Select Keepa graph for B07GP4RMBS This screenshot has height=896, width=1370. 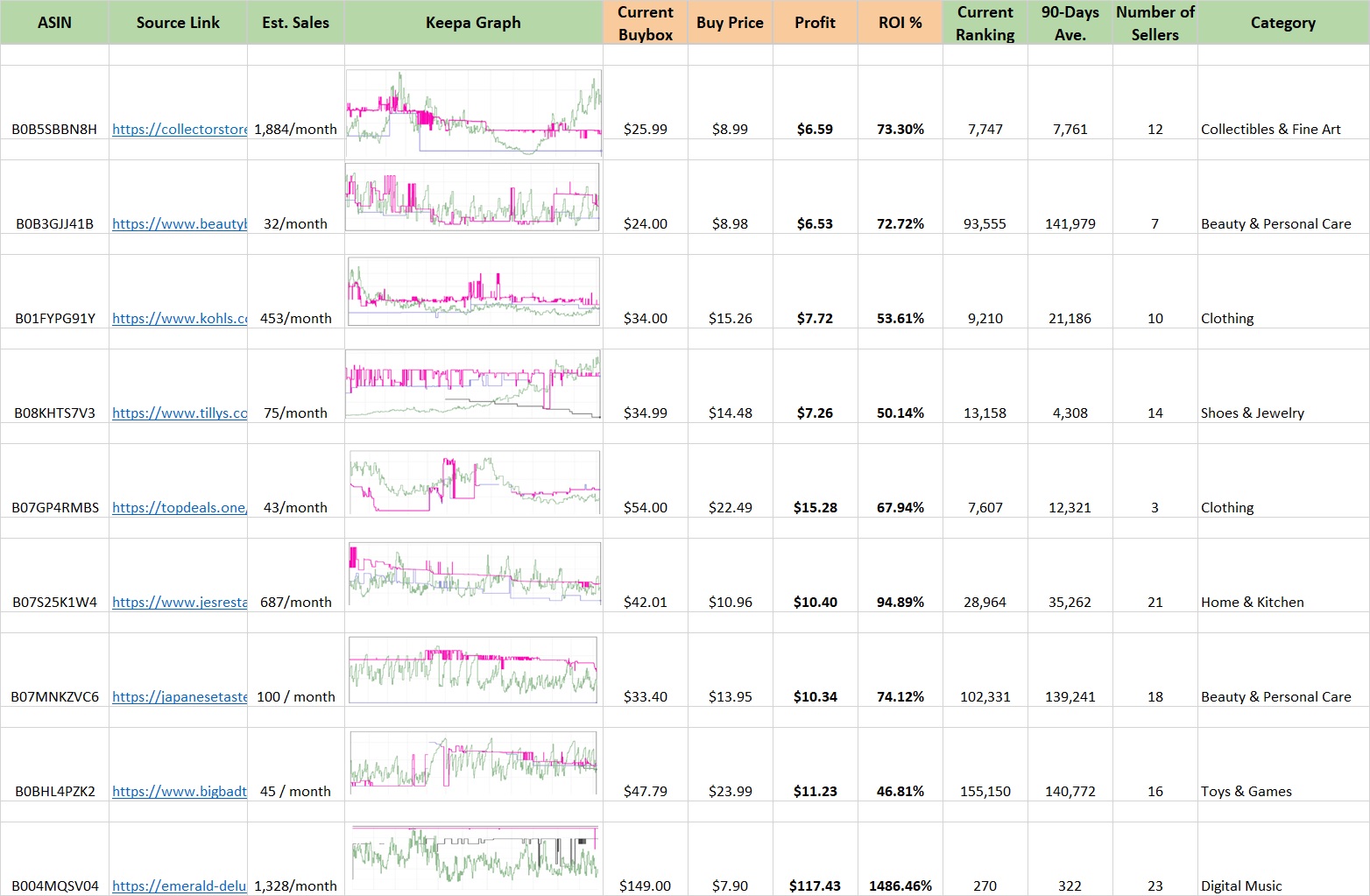(473, 482)
